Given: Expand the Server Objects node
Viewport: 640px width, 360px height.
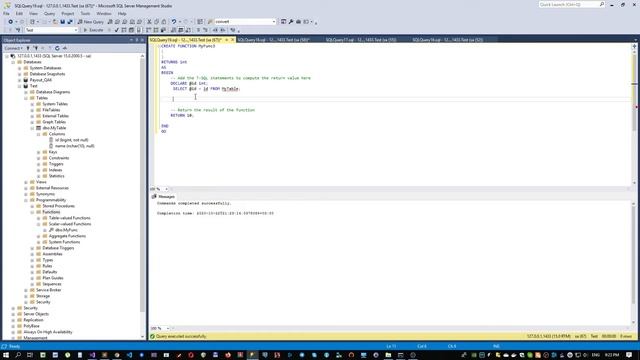Looking at the screenshot, I should 13,314.
